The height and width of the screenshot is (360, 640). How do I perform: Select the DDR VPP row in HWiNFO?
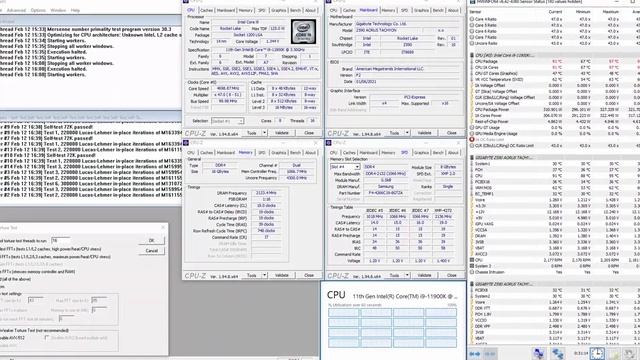click(x=554, y=326)
